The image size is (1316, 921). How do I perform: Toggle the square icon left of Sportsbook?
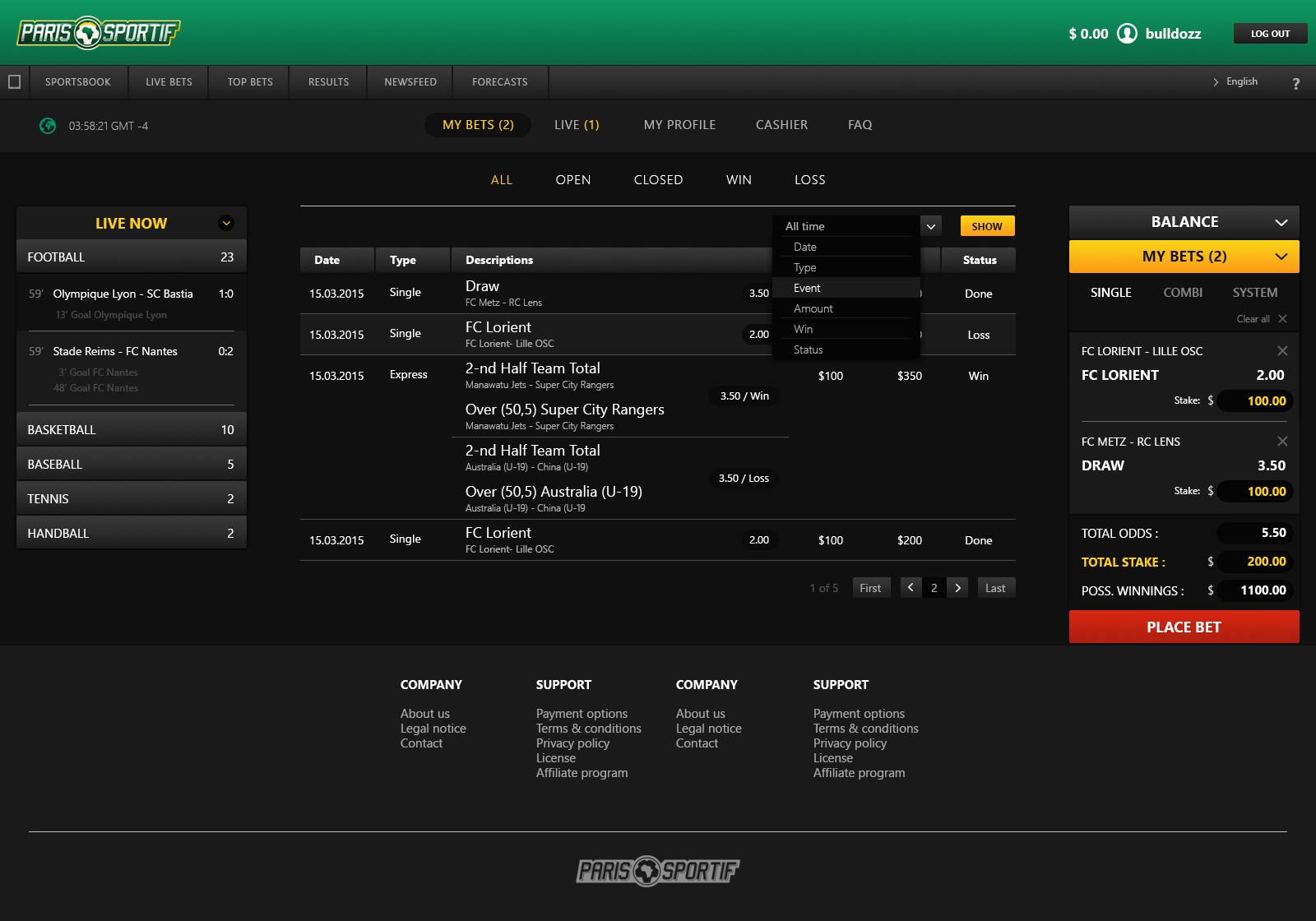pyautogui.click(x=14, y=82)
